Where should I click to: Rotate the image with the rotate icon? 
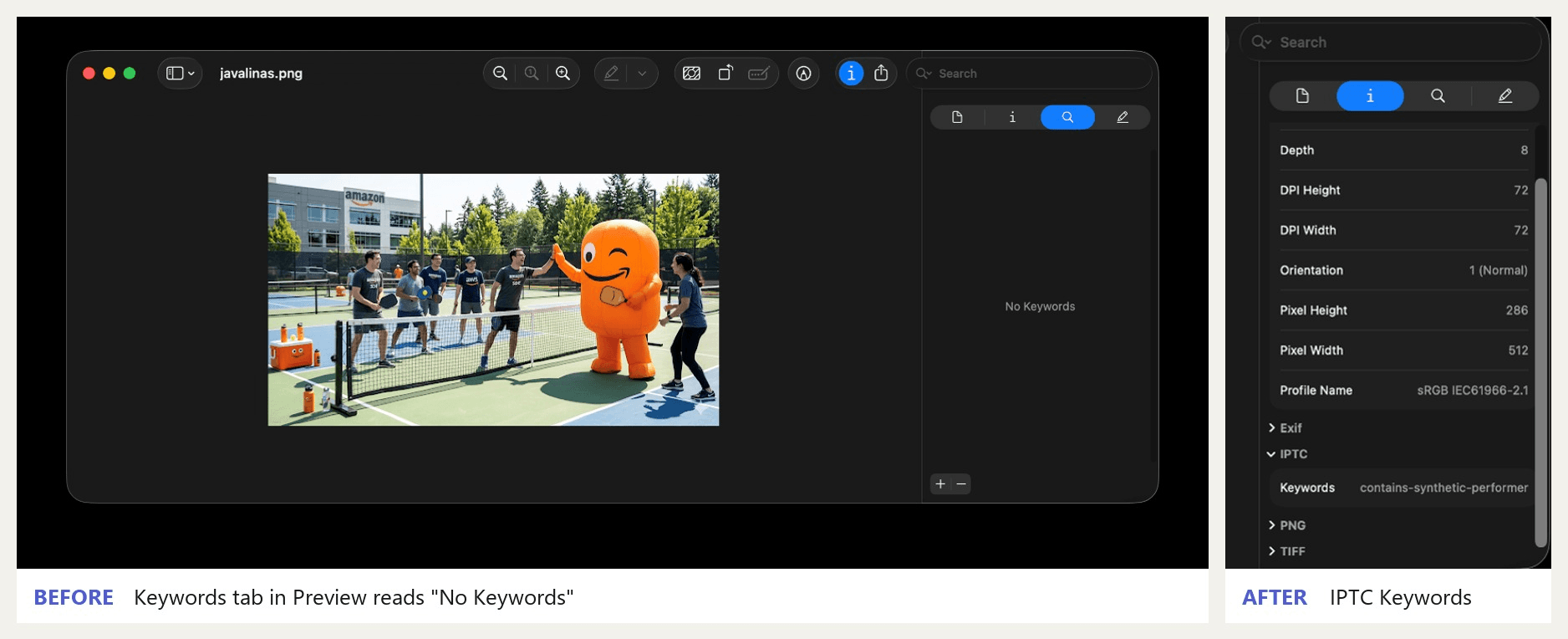725,74
